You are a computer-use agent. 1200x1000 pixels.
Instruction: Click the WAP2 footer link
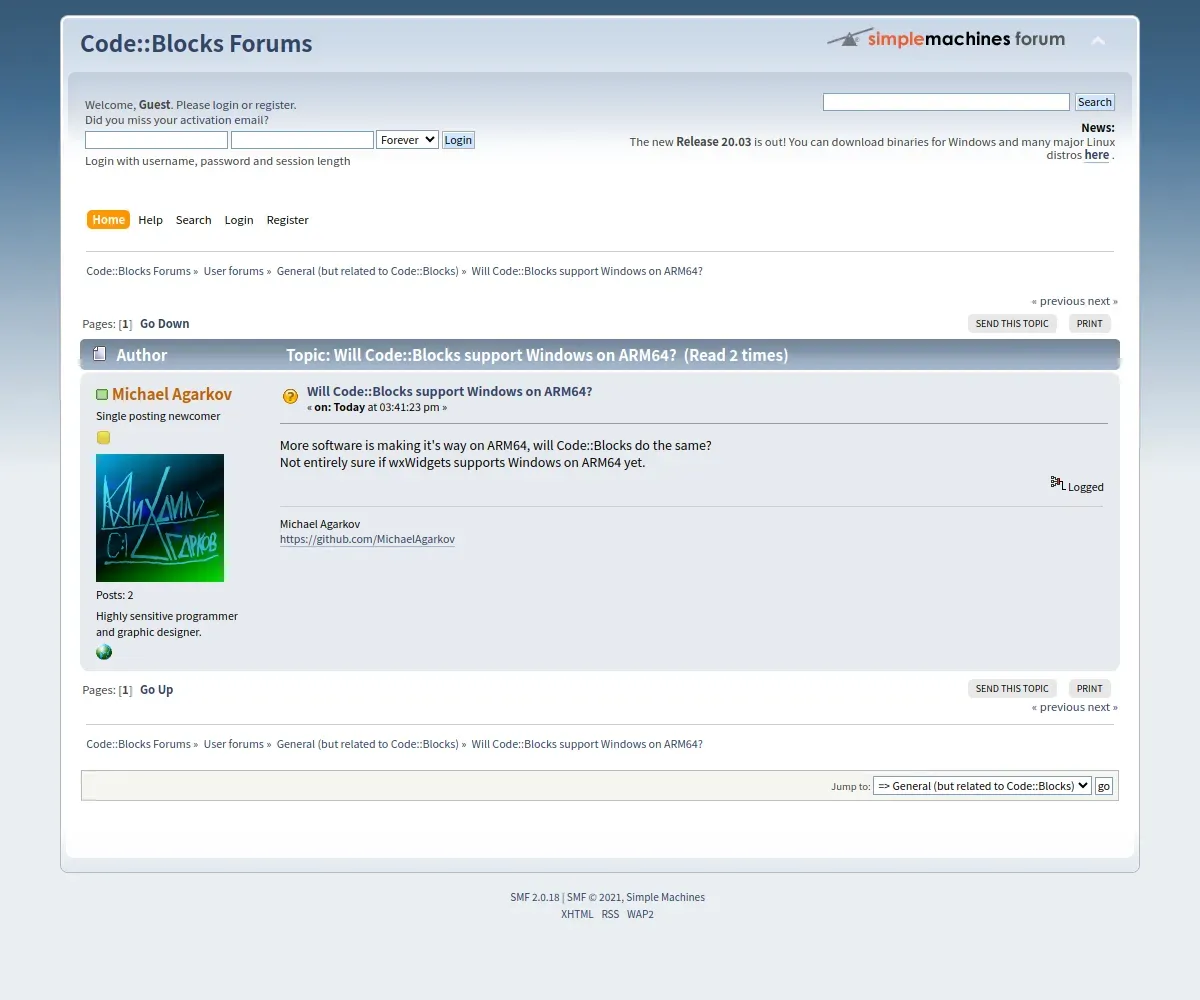(x=640, y=914)
